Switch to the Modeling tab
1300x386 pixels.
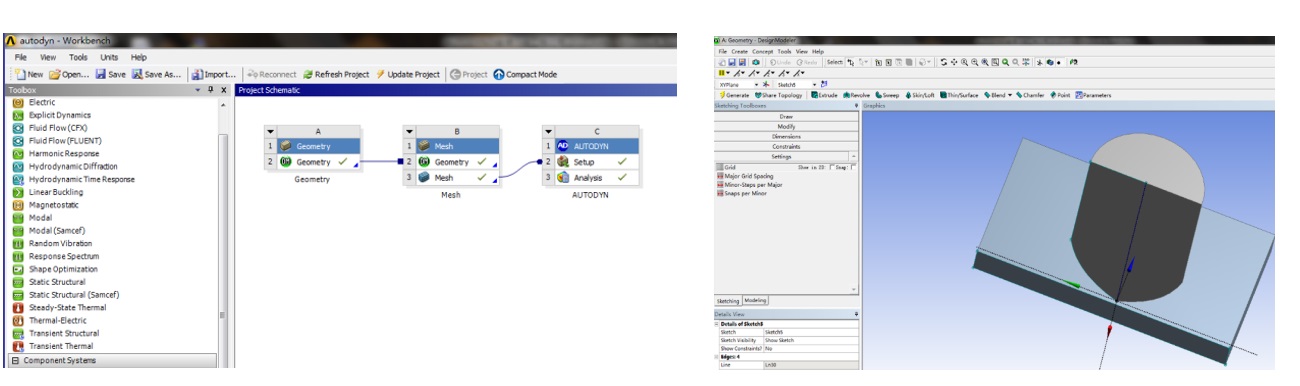point(755,299)
